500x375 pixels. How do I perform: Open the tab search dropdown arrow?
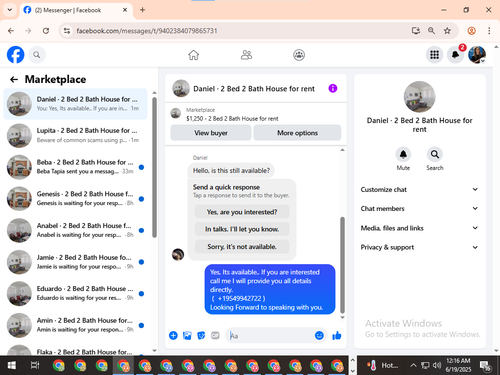tap(10, 10)
